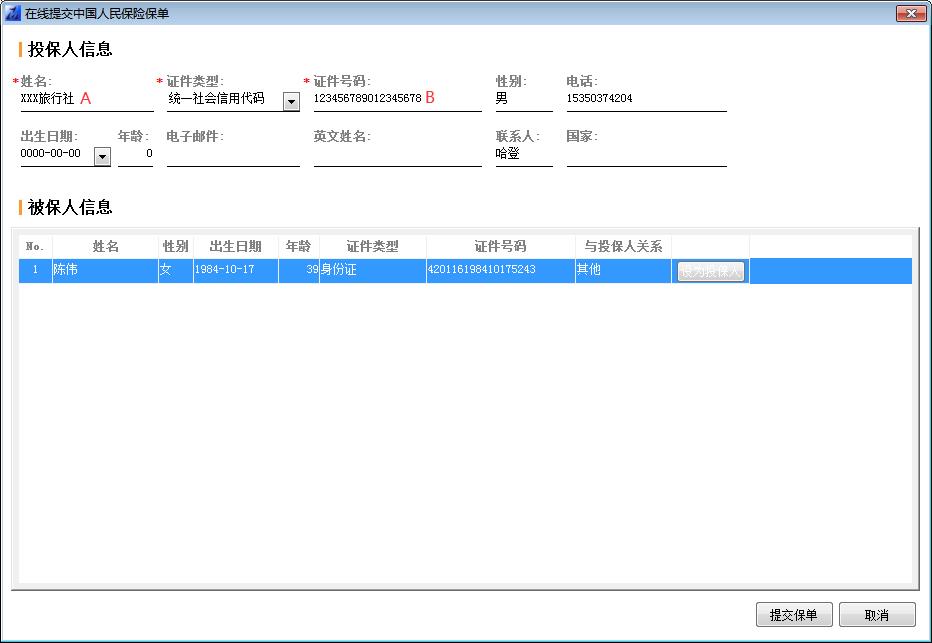
Task: Focus the 联系人 field showing 哈登
Action: (x=523, y=154)
